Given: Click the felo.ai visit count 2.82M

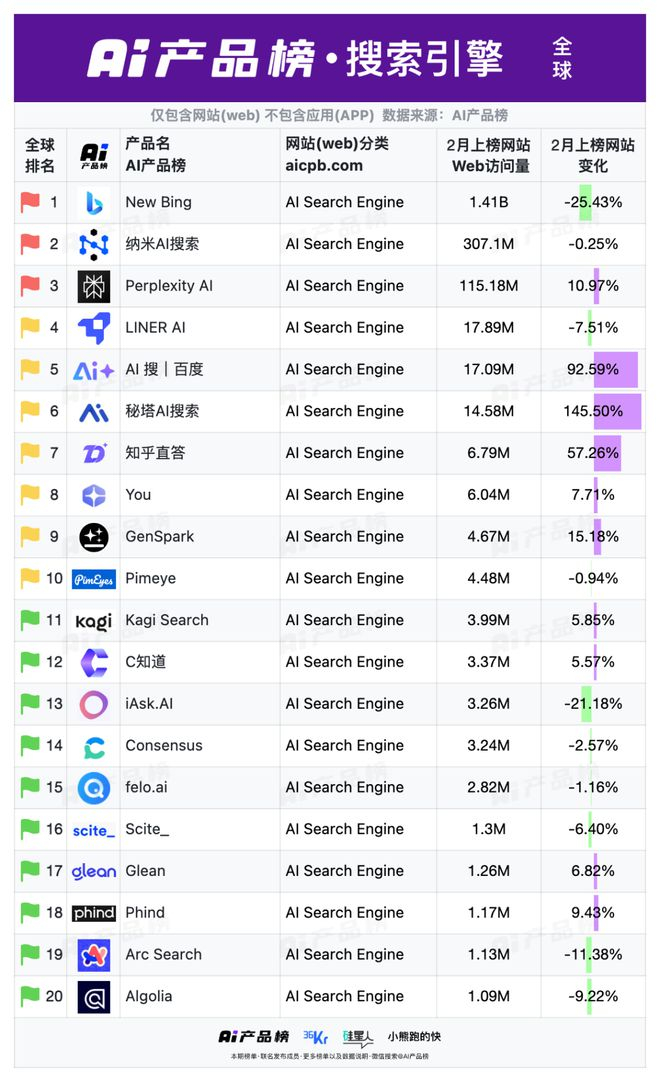Looking at the screenshot, I should pyautogui.click(x=489, y=787).
